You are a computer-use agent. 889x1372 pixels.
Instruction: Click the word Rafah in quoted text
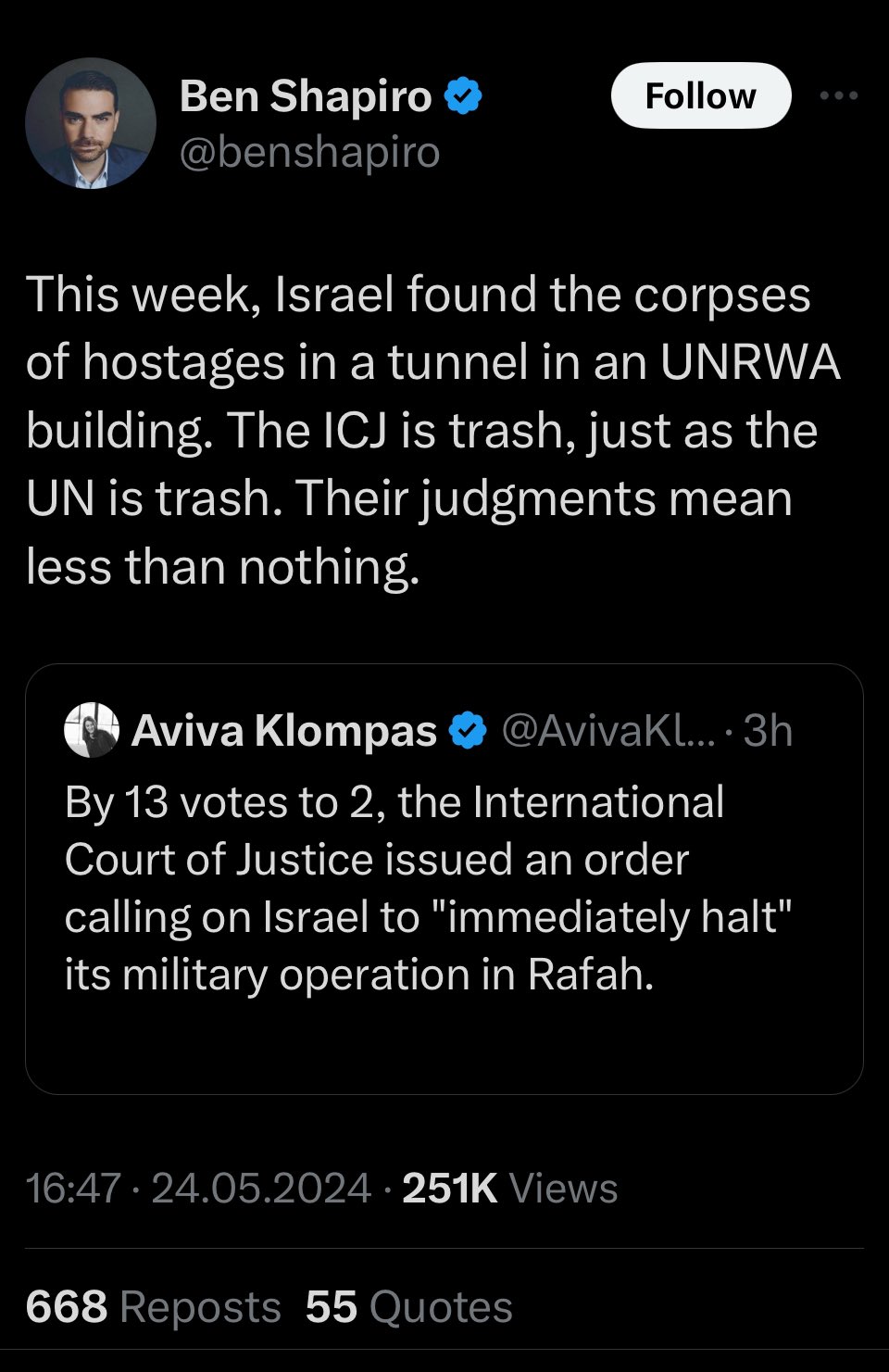590,975
